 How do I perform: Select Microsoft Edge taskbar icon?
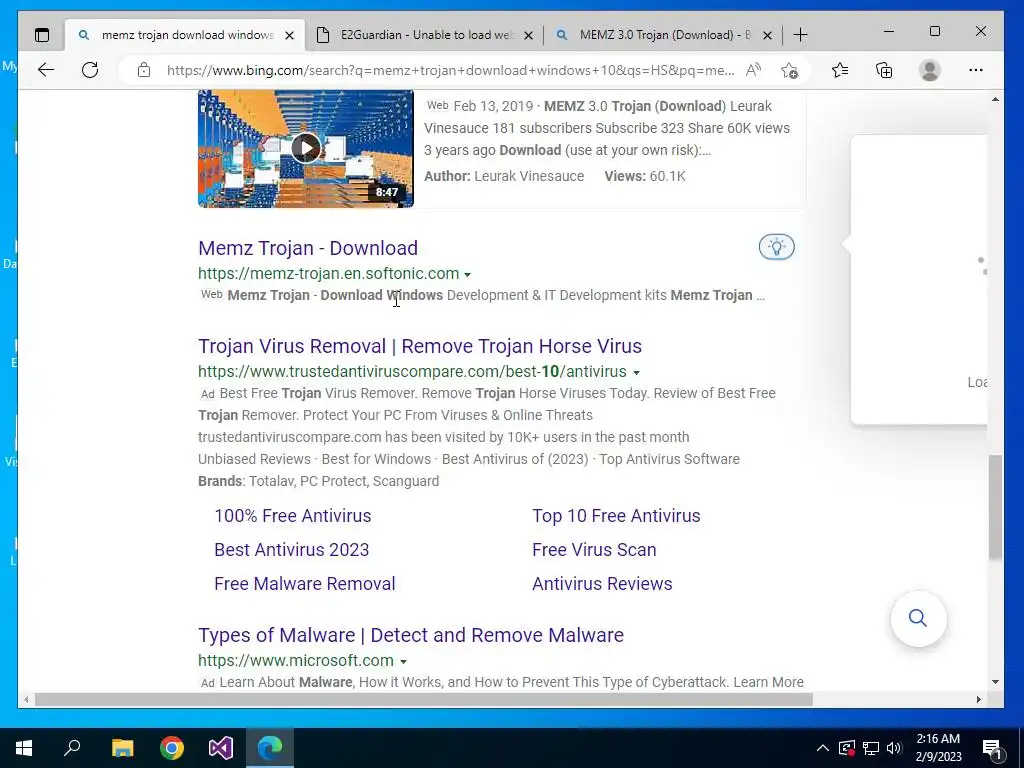pyautogui.click(x=270, y=748)
